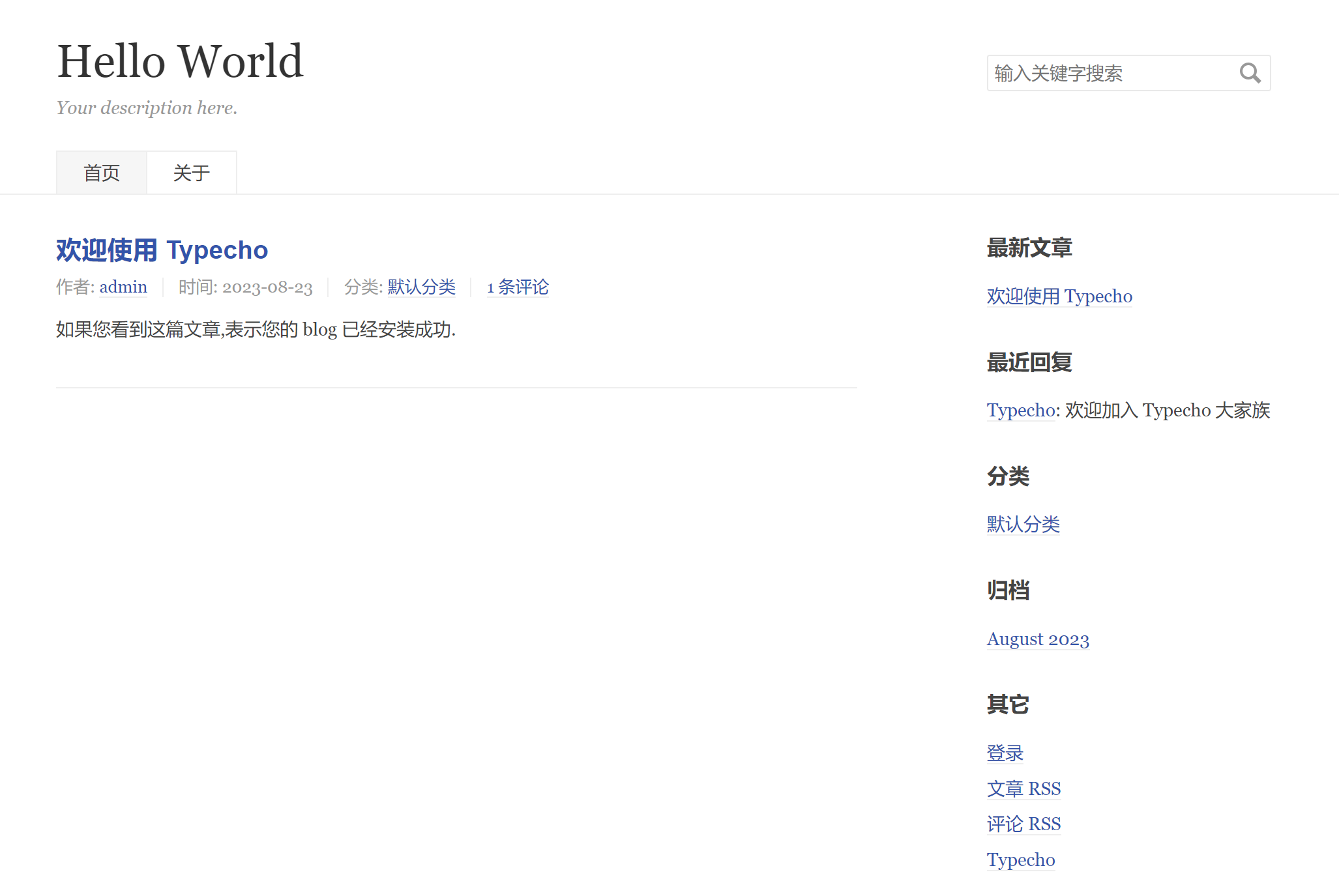Screen dimensions: 1339x896
Task: Click the Hello World site title
Action: coord(179,61)
